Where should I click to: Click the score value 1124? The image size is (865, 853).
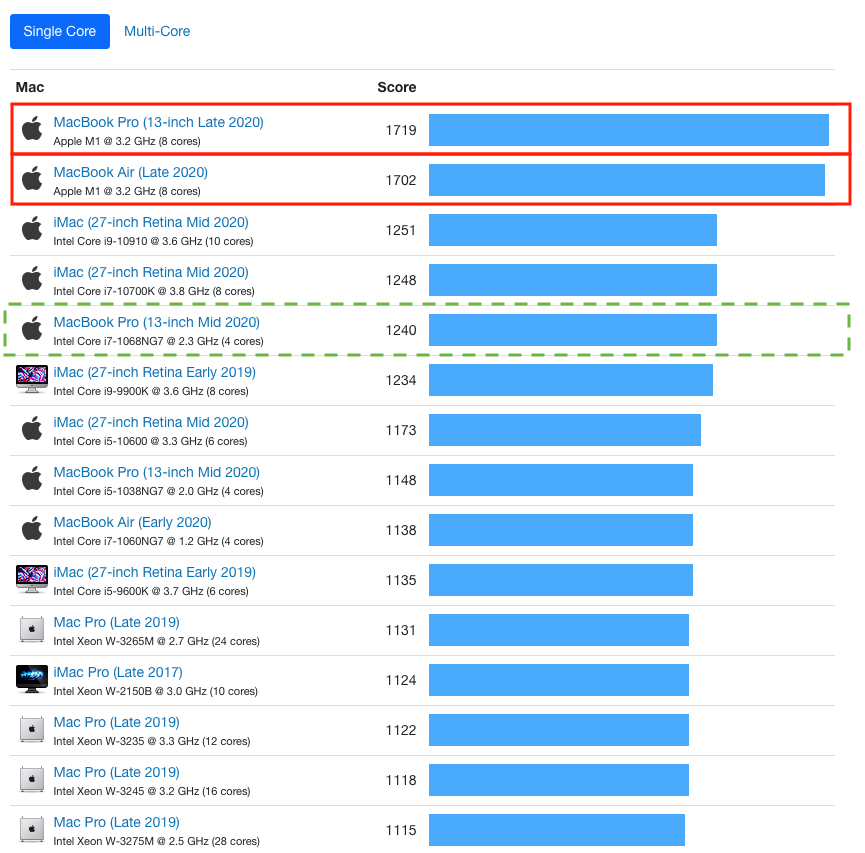pos(401,680)
